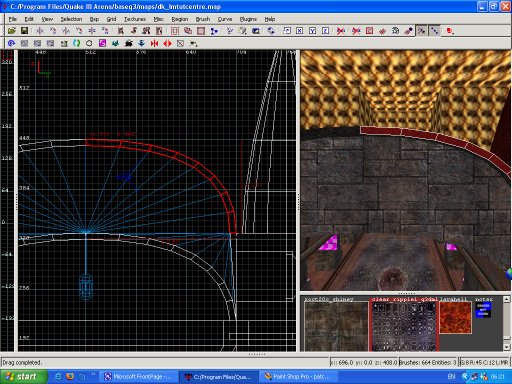Screen dimensions: 512x384
Task: Activate the blue Clipper tool icon
Action: [x=214, y=31]
